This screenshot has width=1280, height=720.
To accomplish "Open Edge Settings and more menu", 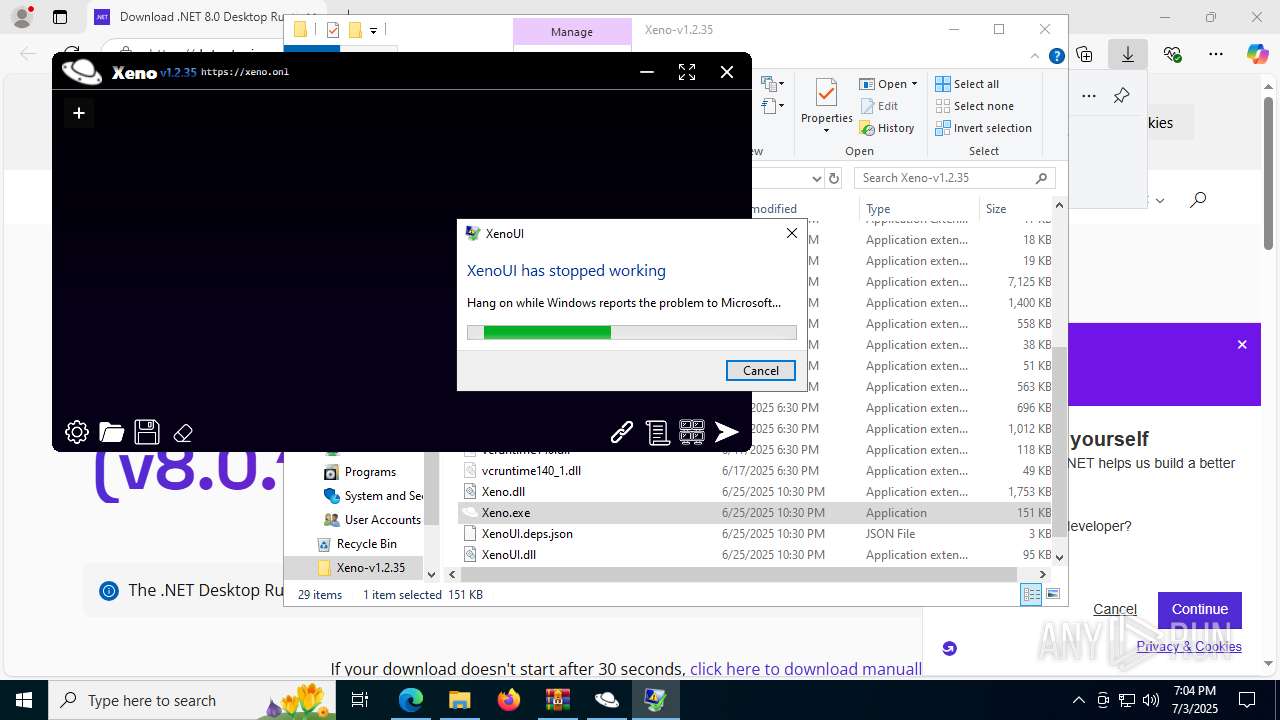I will [1216, 54].
